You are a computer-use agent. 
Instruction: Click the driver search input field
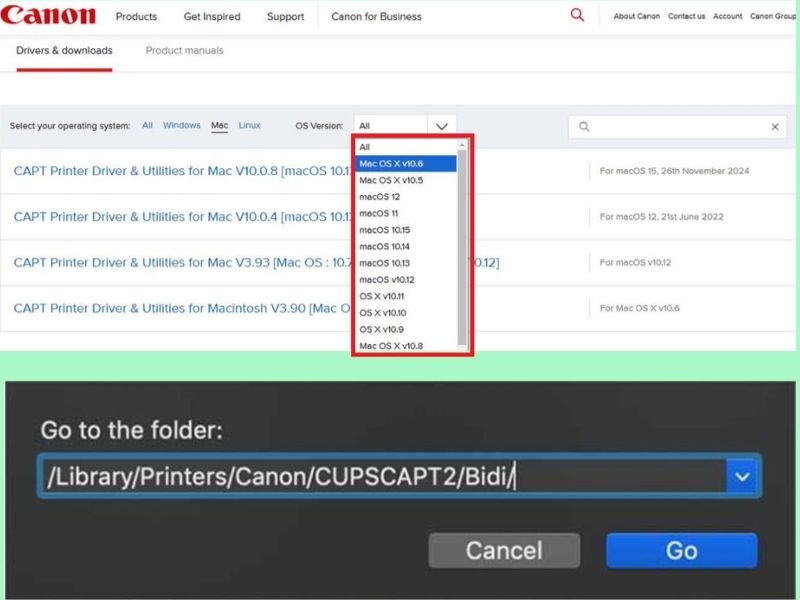click(x=678, y=127)
